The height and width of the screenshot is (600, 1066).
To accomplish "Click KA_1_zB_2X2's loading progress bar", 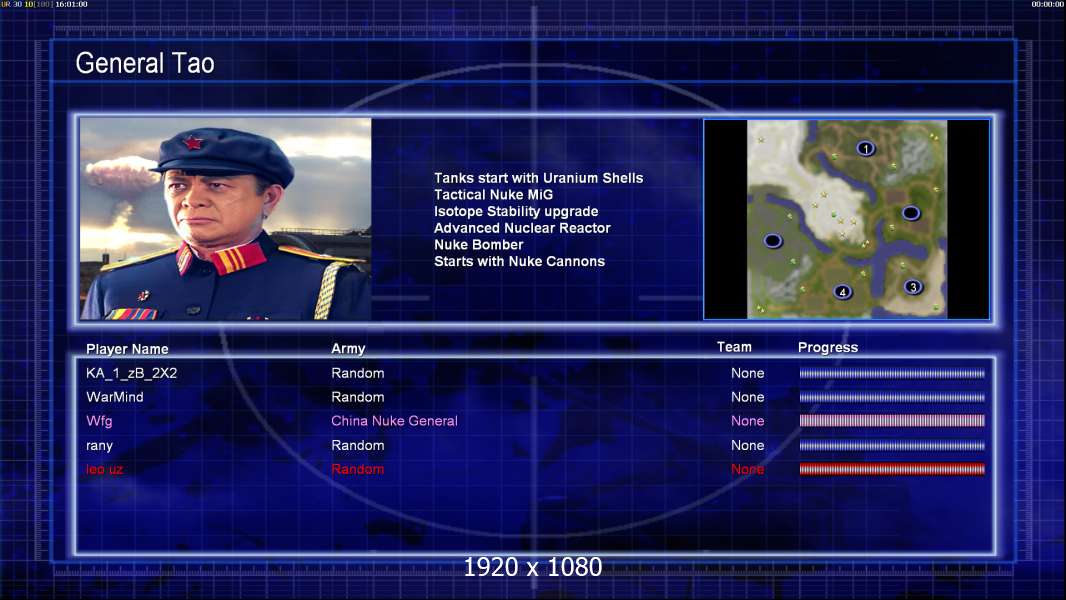I will tap(892, 373).
